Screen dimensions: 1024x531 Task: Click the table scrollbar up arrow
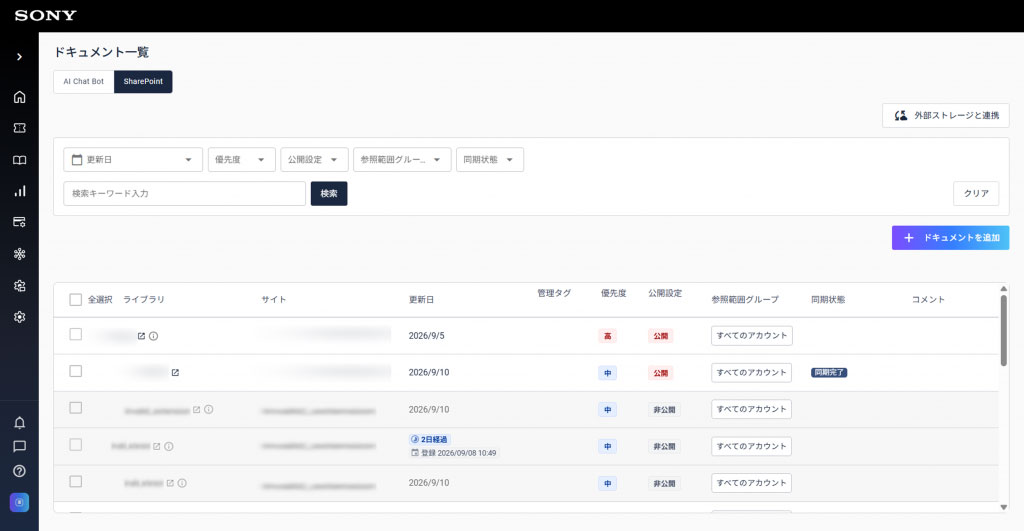click(1004, 289)
